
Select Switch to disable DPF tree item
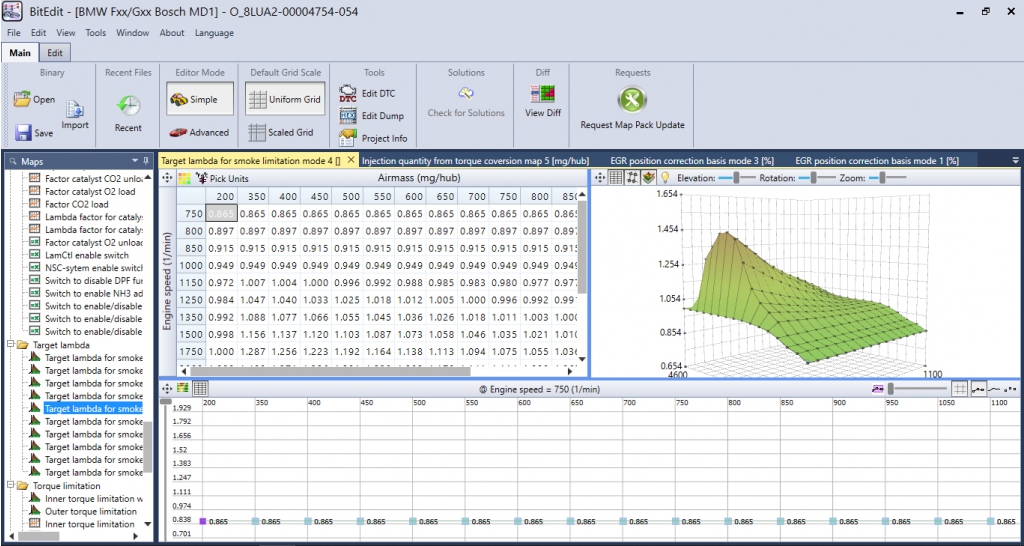coord(93,281)
